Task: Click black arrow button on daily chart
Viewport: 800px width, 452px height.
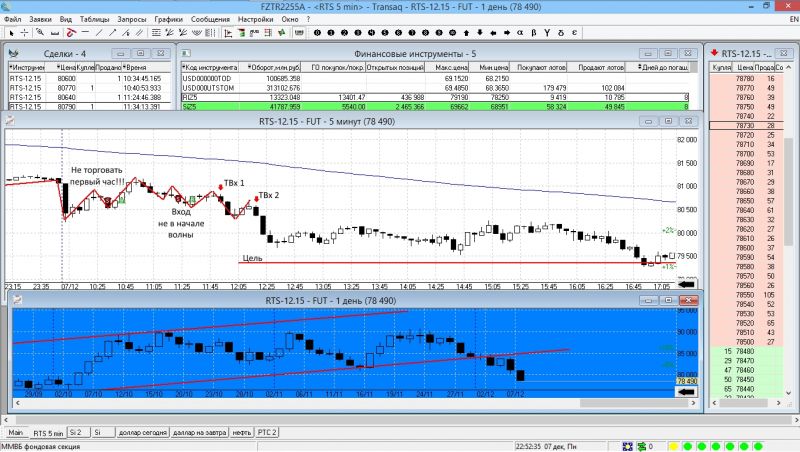Action: pos(686,392)
